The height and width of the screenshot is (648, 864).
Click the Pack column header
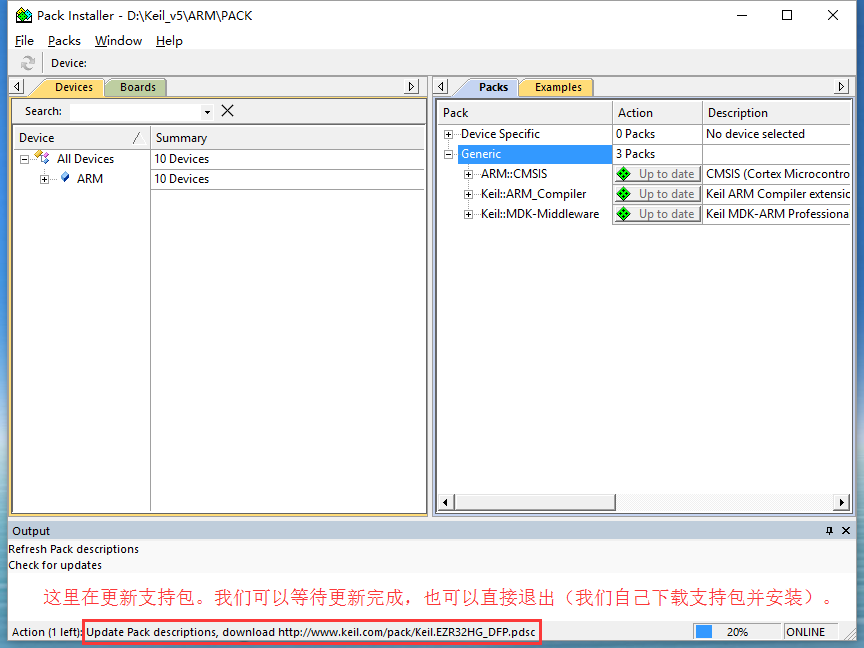525,113
